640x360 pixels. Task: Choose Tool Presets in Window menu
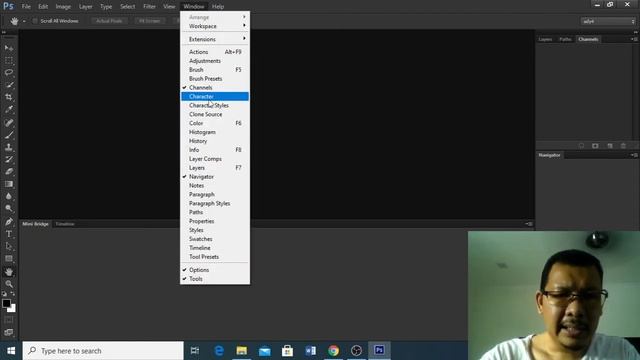pyautogui.click(x=215, y=257)
